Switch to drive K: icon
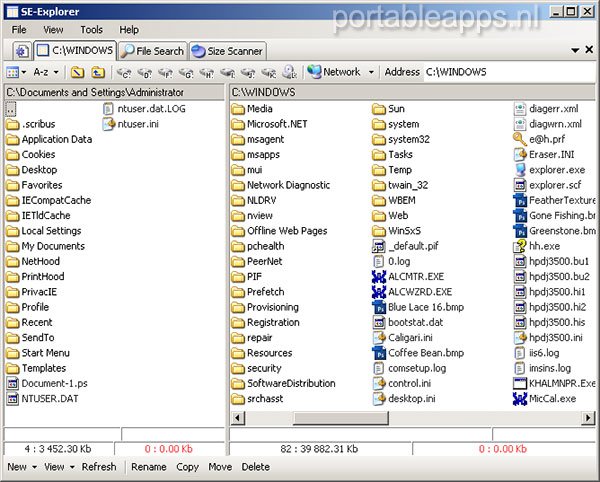This screenshot has height=482, width=600. [269, 72]
